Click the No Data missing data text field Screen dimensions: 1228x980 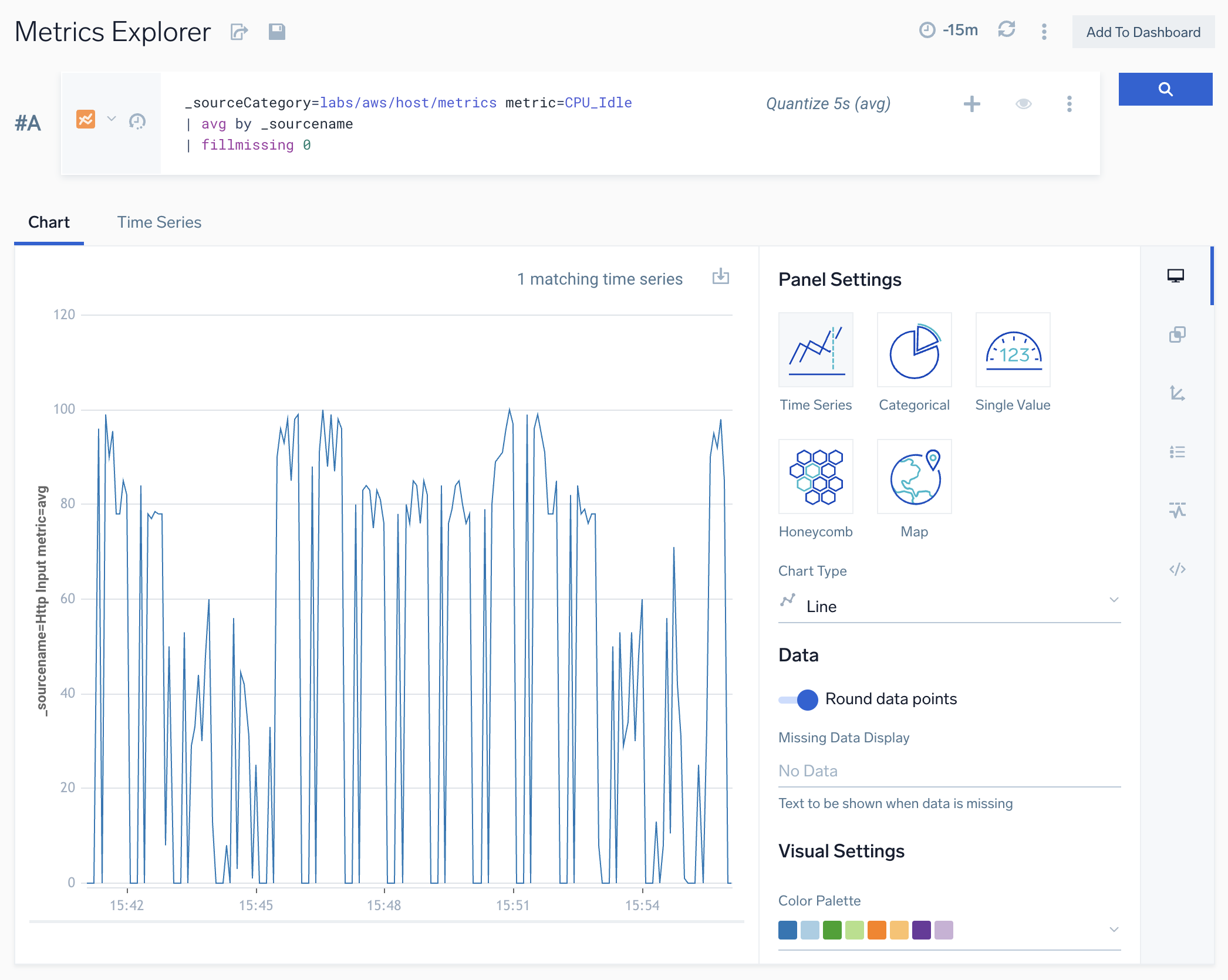pos(949,771)
